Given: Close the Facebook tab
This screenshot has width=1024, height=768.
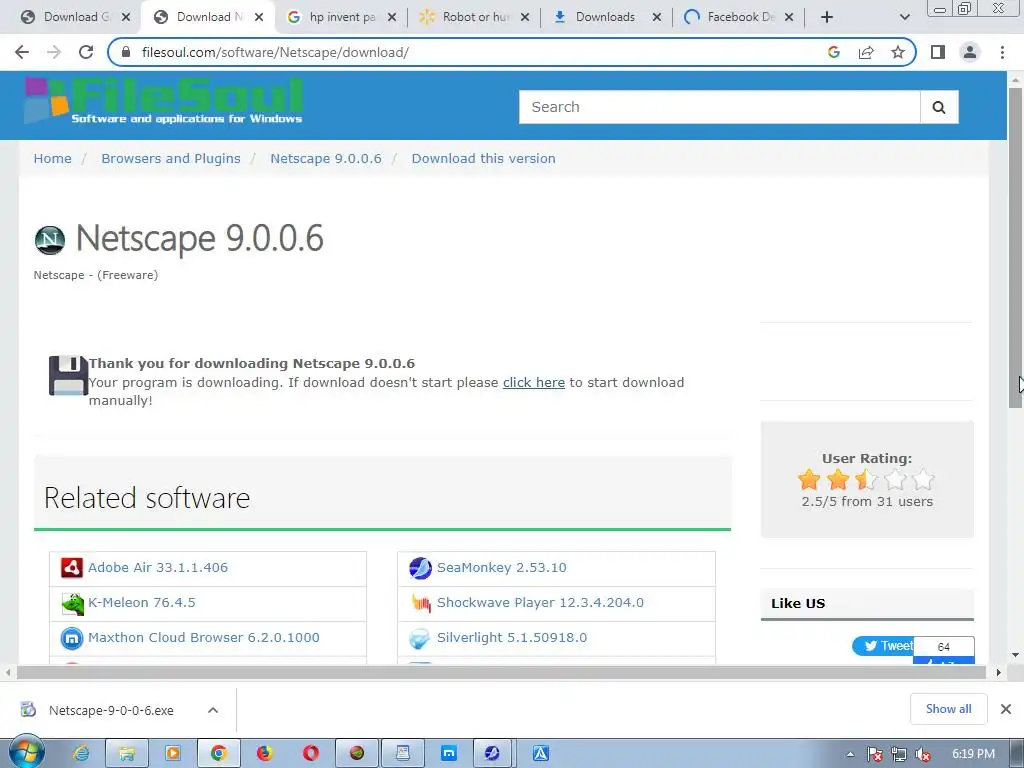Looking at the screenshot, I should tap(789, 18).
